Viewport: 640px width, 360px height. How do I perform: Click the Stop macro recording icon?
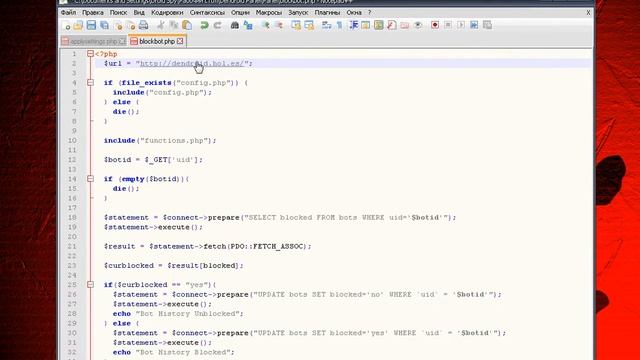point(448,25)
